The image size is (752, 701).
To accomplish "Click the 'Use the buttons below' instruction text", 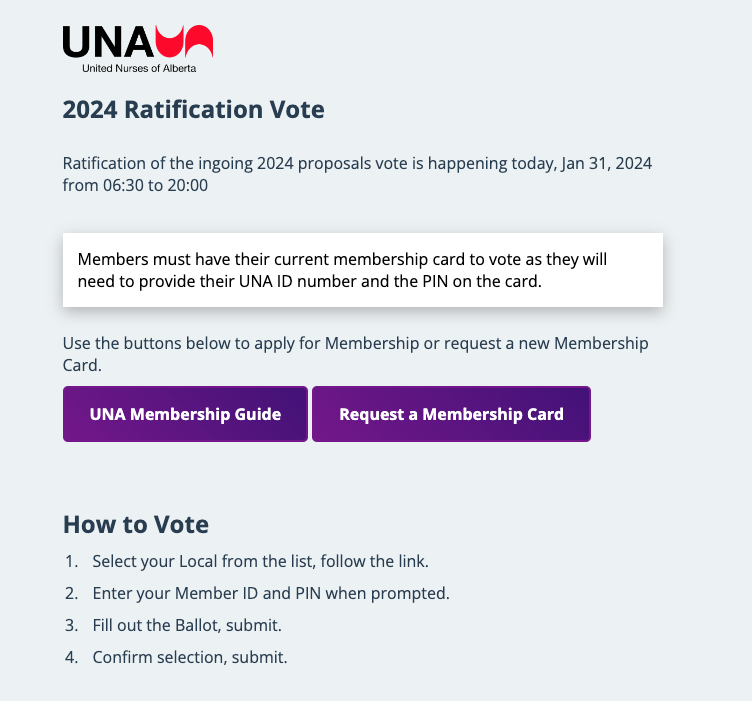I will pyautogui.click(x=355, y=343).
